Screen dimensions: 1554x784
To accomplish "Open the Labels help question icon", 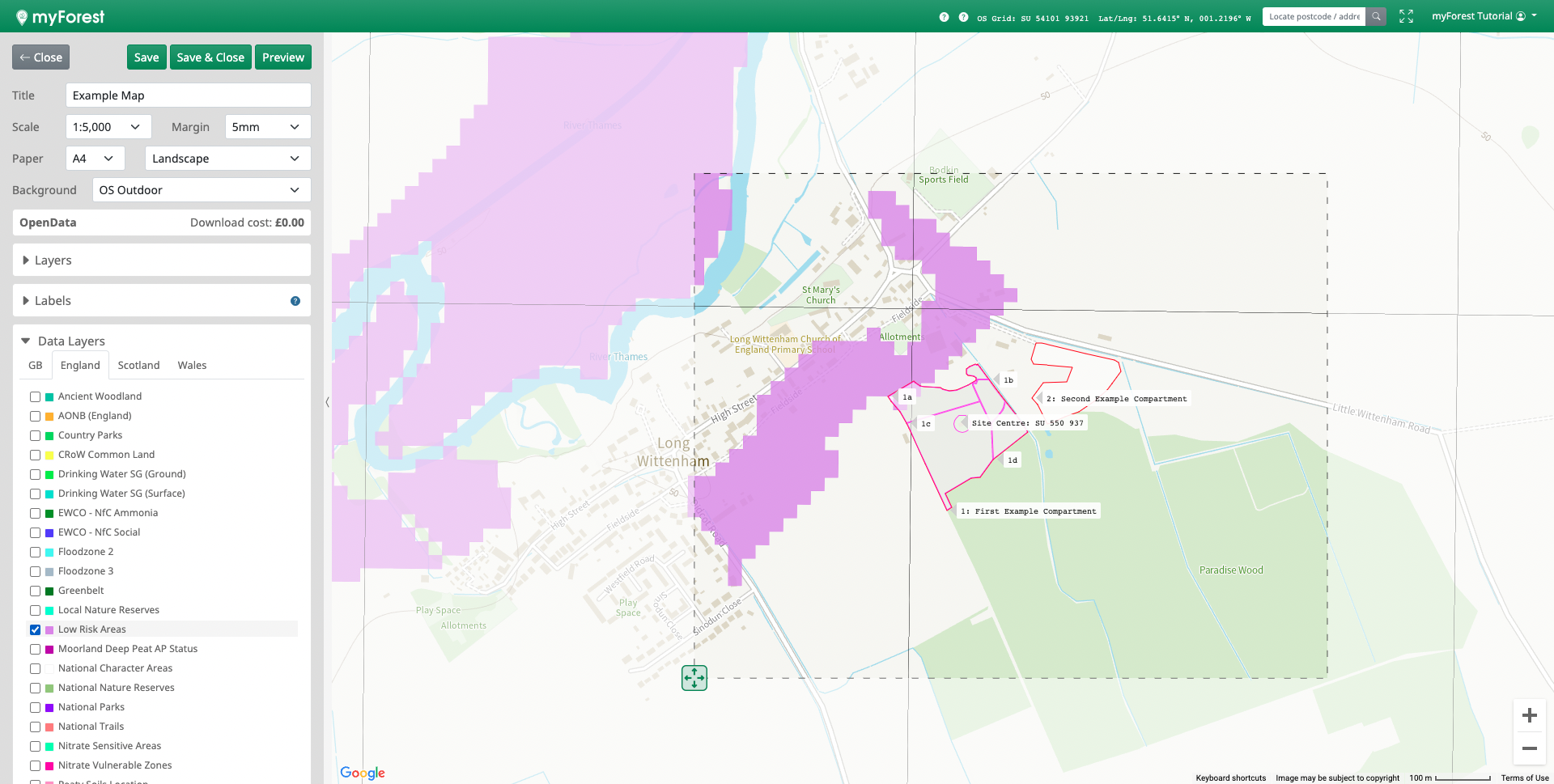I will click(295, 301).
